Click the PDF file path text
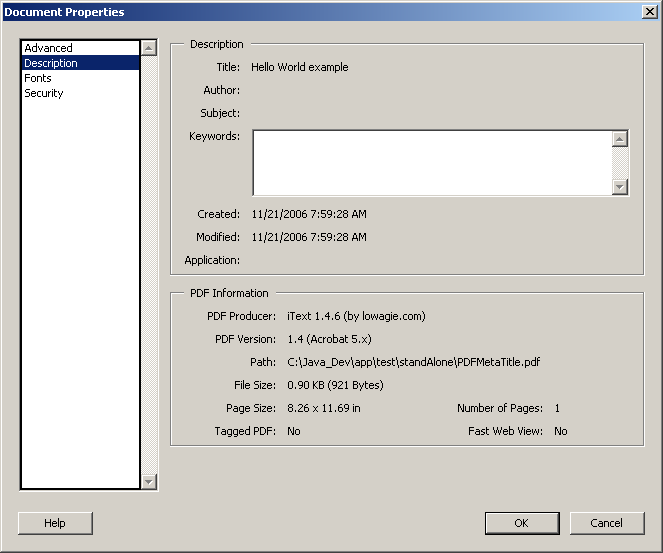Viewport: 663px width, 553px height. pyautogui.click(x=414, y=362)
